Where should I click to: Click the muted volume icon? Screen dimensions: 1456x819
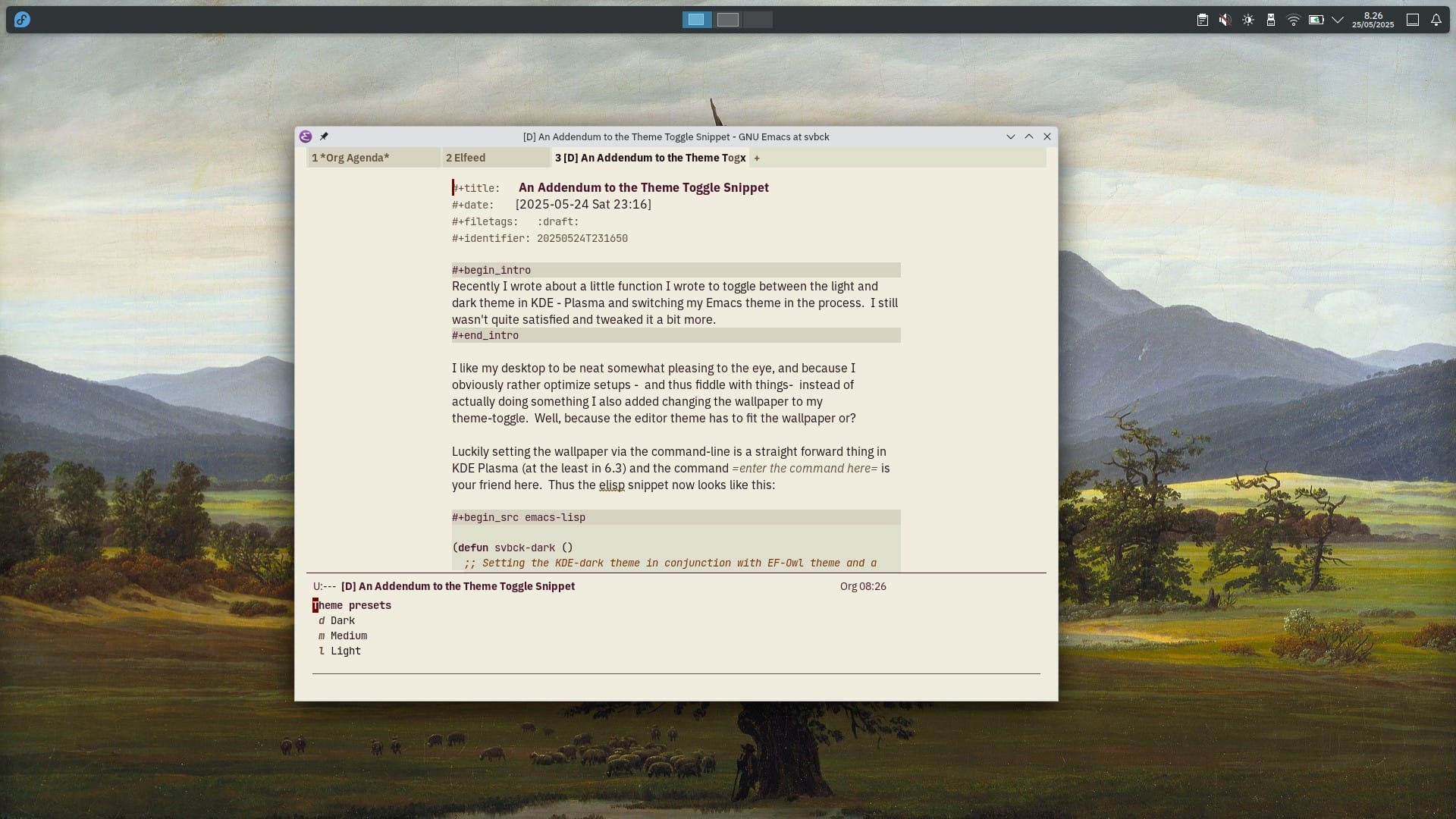(x=1225, y=20)
